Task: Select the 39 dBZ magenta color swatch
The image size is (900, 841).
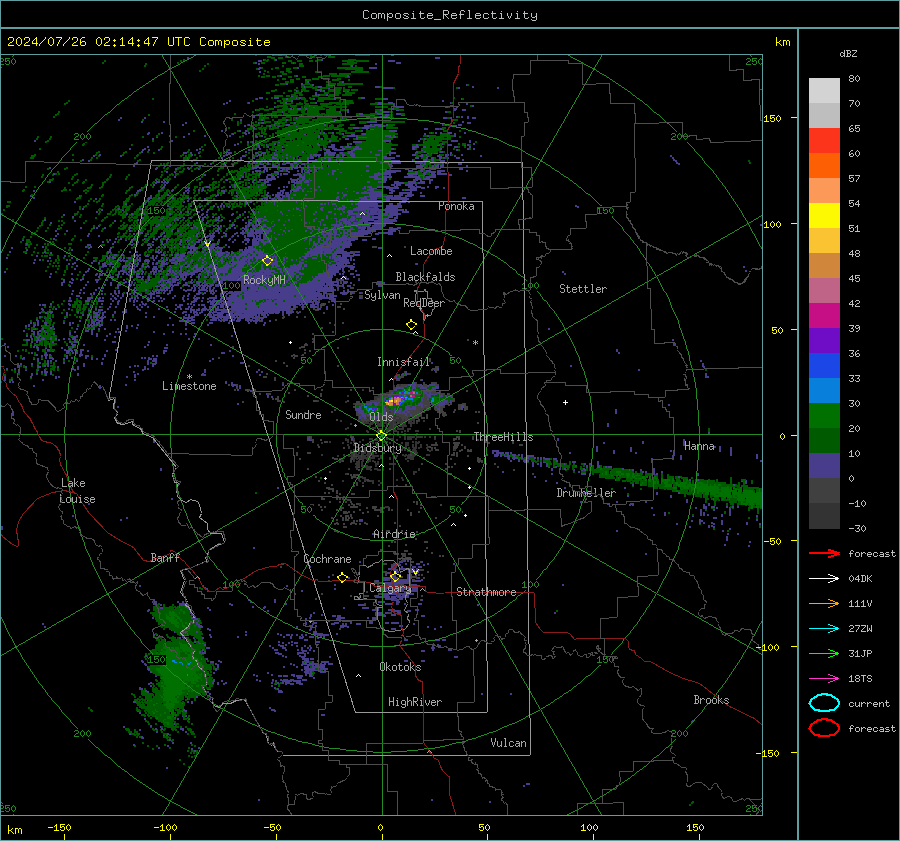Action: point(824,316)
